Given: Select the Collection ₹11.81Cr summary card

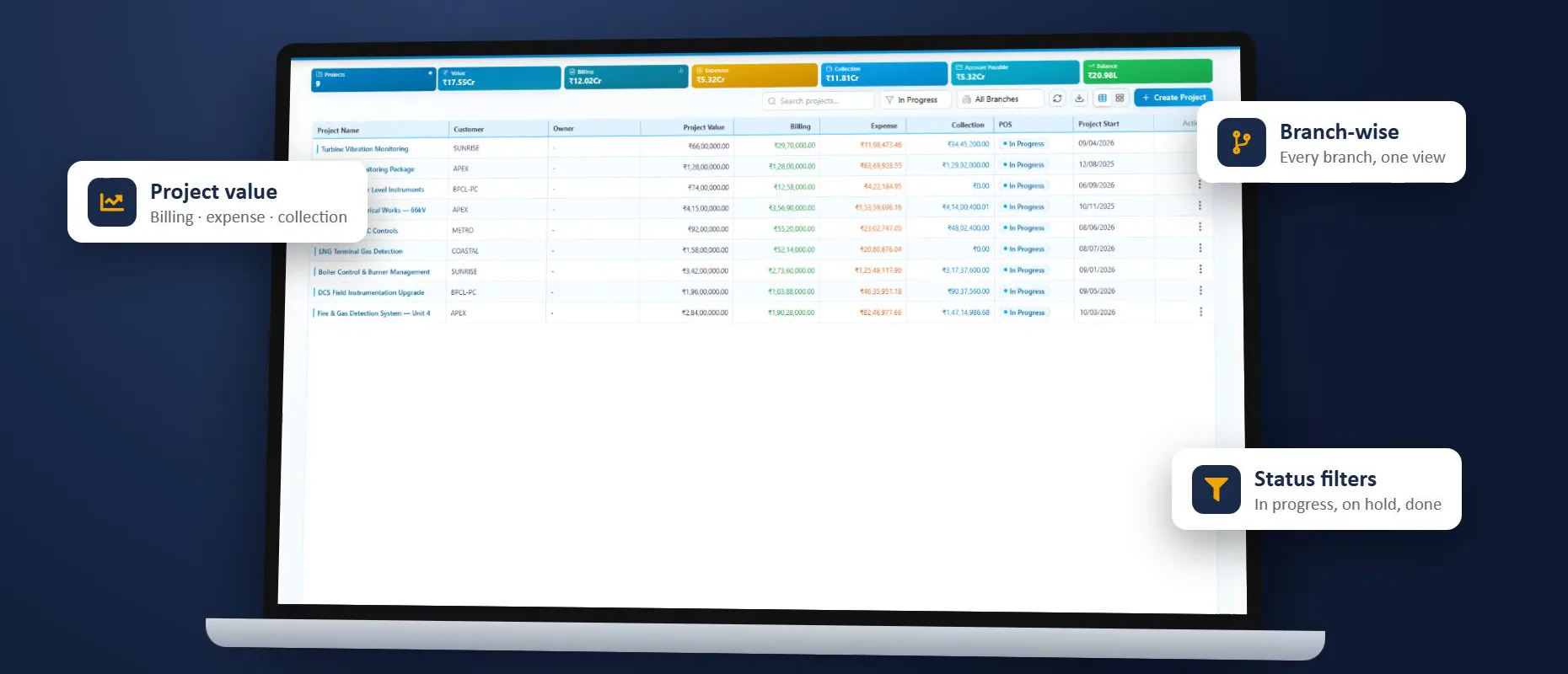Looking at the screenshot, I should pyautogui.click(x=884, y=73).
